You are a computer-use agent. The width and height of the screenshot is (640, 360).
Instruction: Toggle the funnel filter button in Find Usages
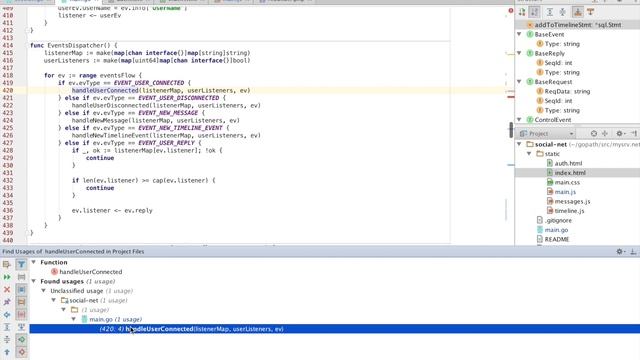[21, 264]
